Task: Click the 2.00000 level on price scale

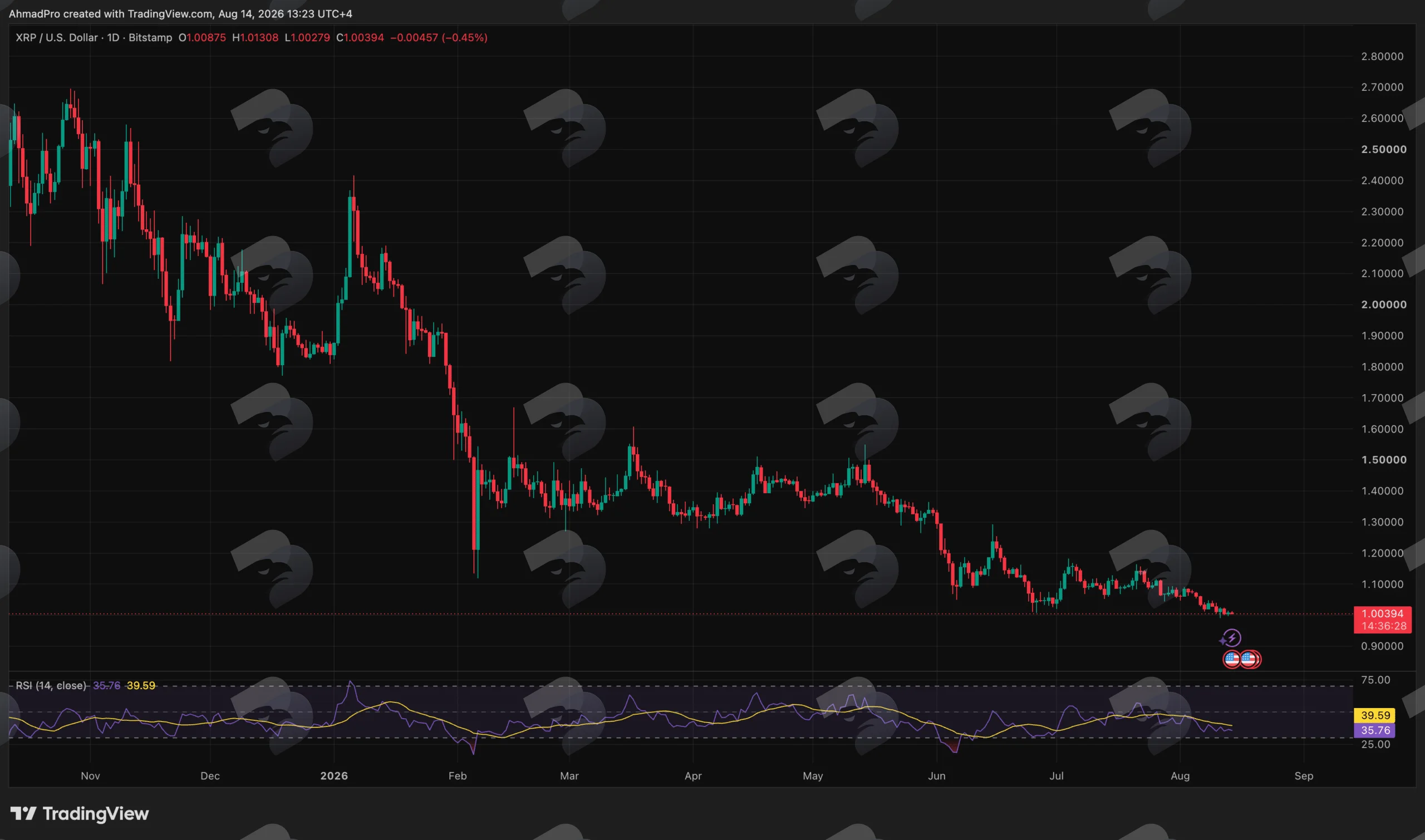Action: click(x=1384, y=304)
